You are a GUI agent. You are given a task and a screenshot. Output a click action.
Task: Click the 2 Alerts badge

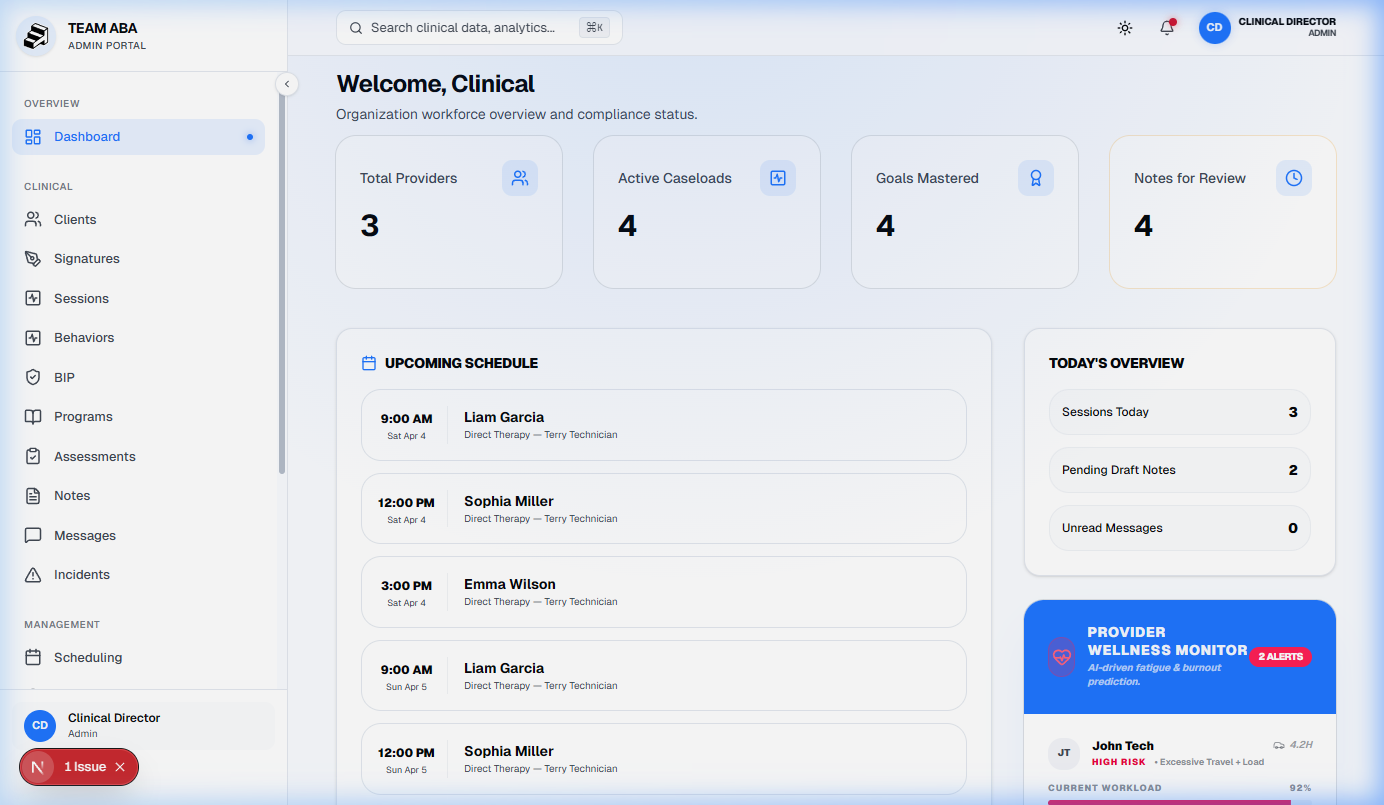click(1280, 657)
